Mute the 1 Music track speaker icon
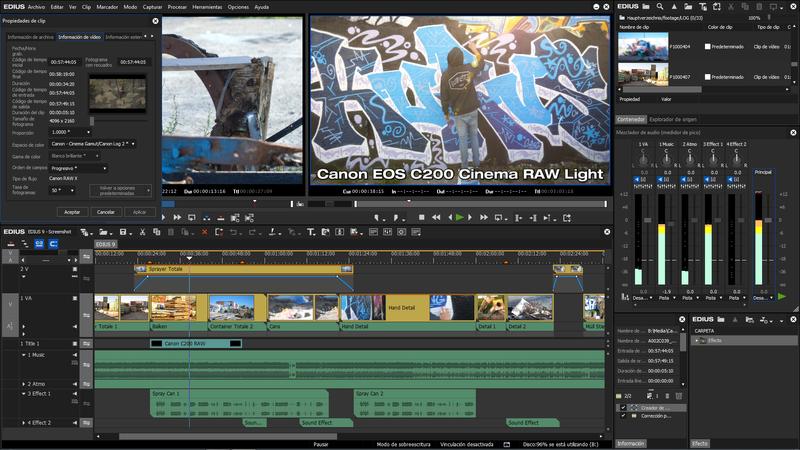Viewport: 800px width, 450px height. 75,355
